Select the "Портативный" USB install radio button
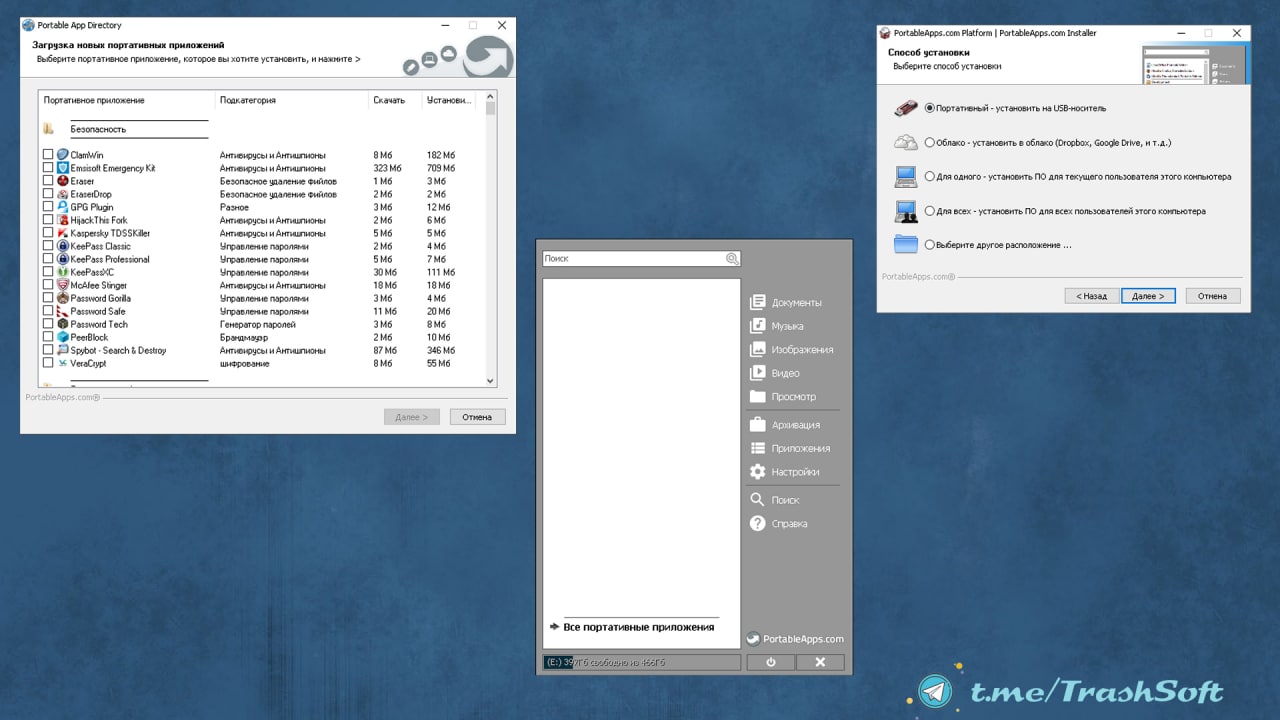 pos(930,108)
